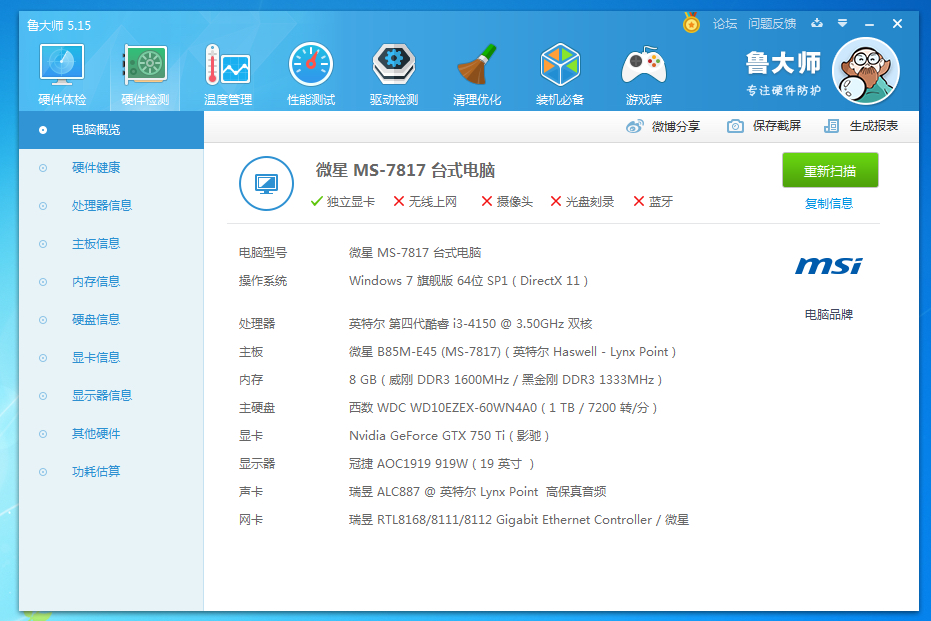Click the 蓝牙 red cross status

[653, 202]
